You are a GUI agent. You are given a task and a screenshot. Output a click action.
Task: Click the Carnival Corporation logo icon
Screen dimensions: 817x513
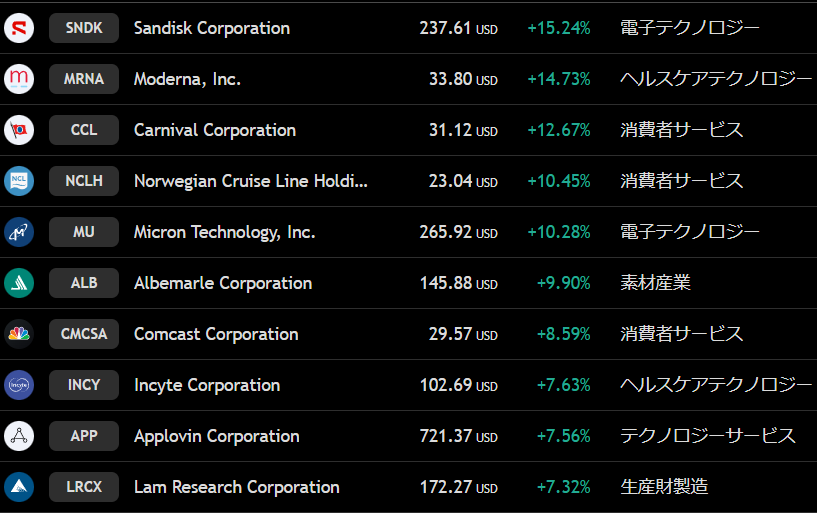pos(19,130)
